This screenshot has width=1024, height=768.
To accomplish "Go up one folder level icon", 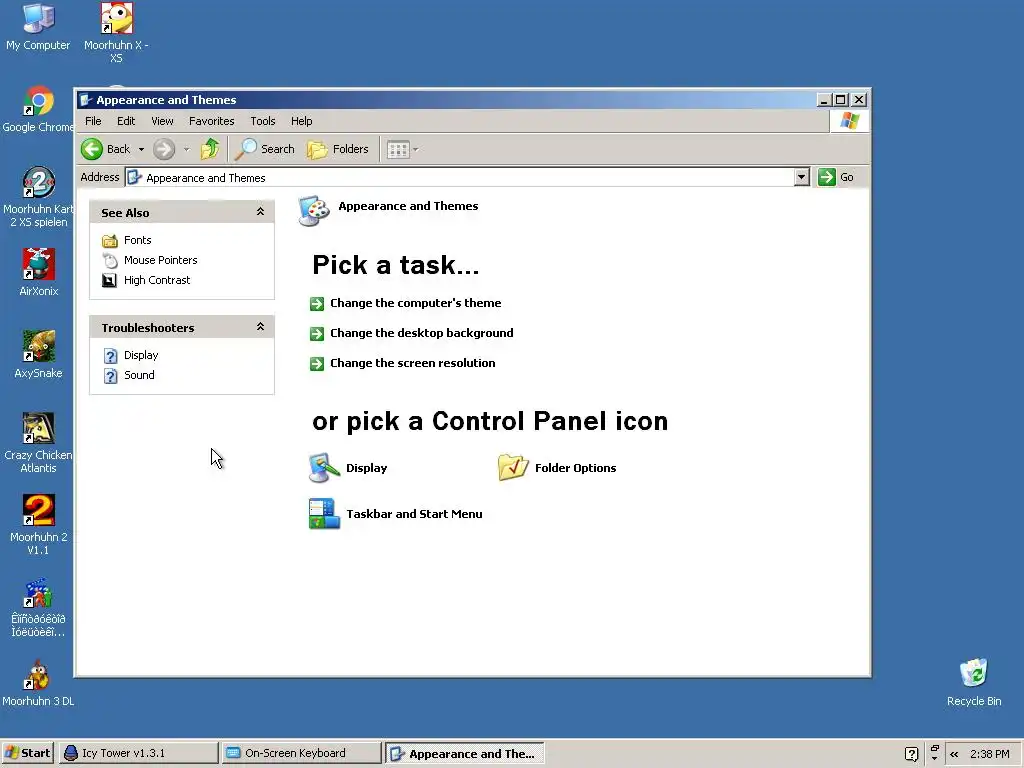I will (x=210, y=149).
